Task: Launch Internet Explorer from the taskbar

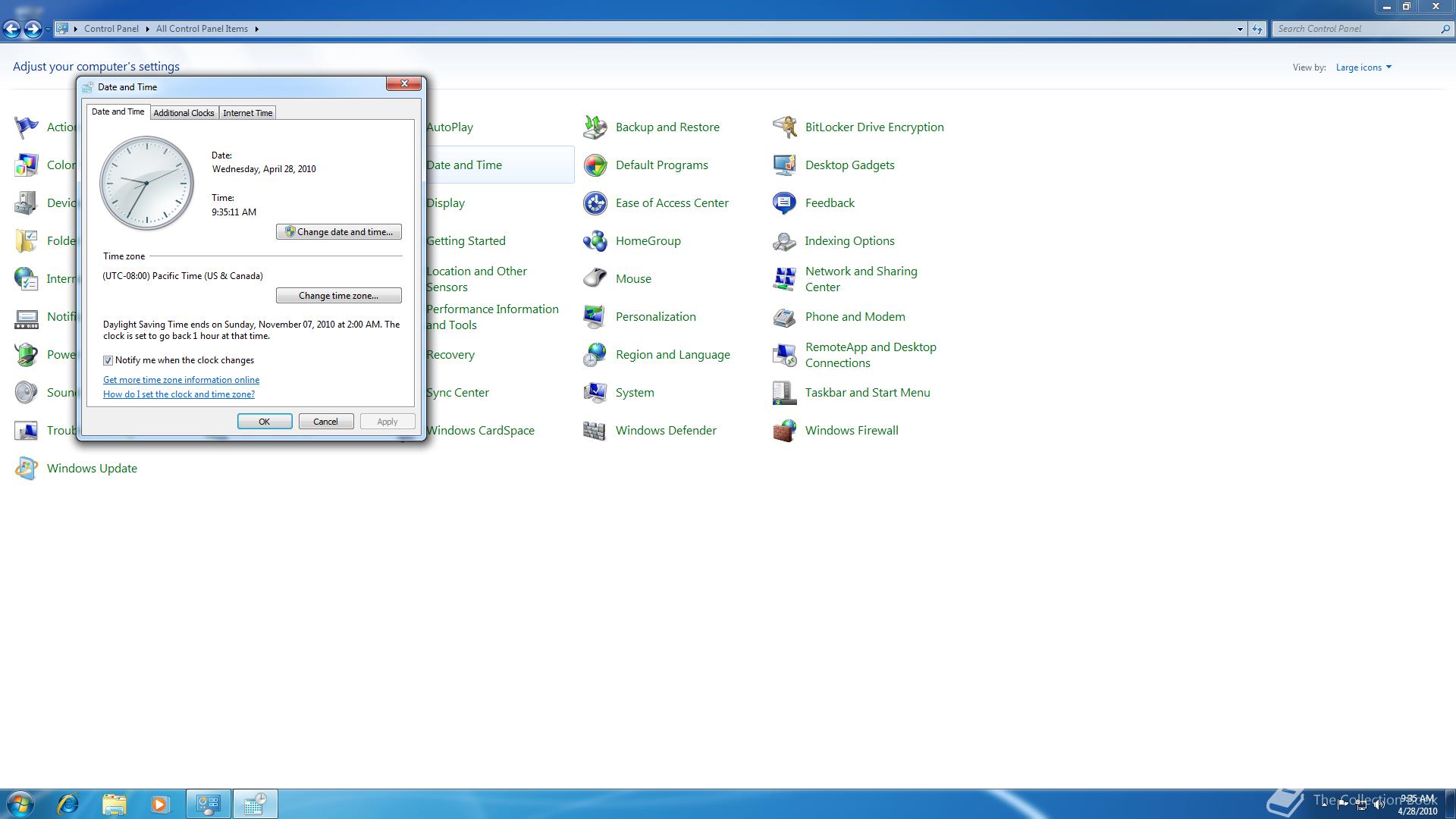Action: click(68, 804)
